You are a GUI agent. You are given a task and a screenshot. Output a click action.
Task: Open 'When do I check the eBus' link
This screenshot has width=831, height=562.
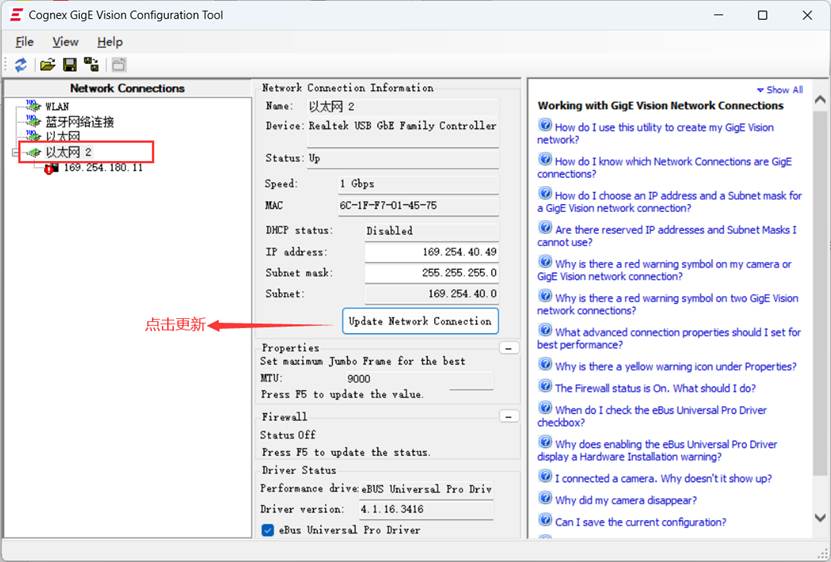click(652, 416)
